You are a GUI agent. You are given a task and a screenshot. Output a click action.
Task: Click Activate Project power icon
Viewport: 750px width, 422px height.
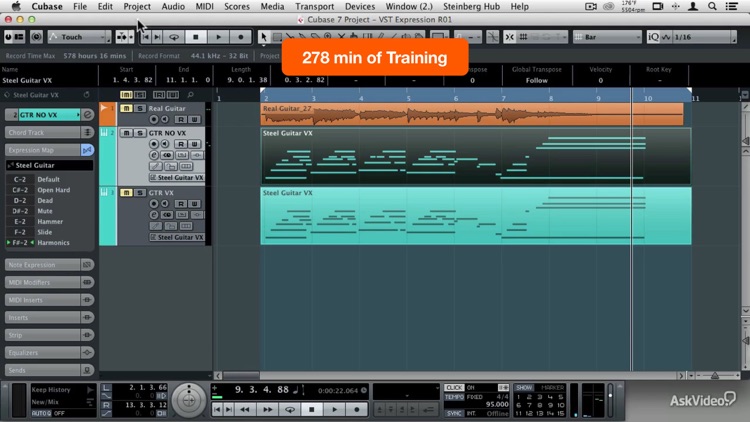pos(8,37)
